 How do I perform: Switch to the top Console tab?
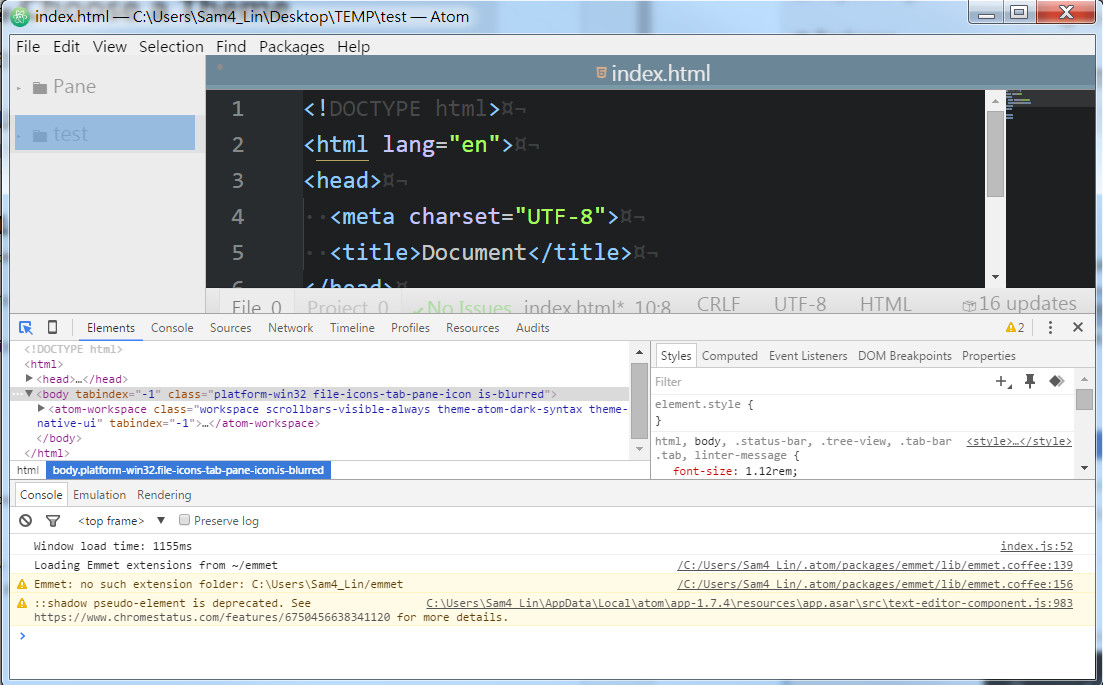coord(172,328)
